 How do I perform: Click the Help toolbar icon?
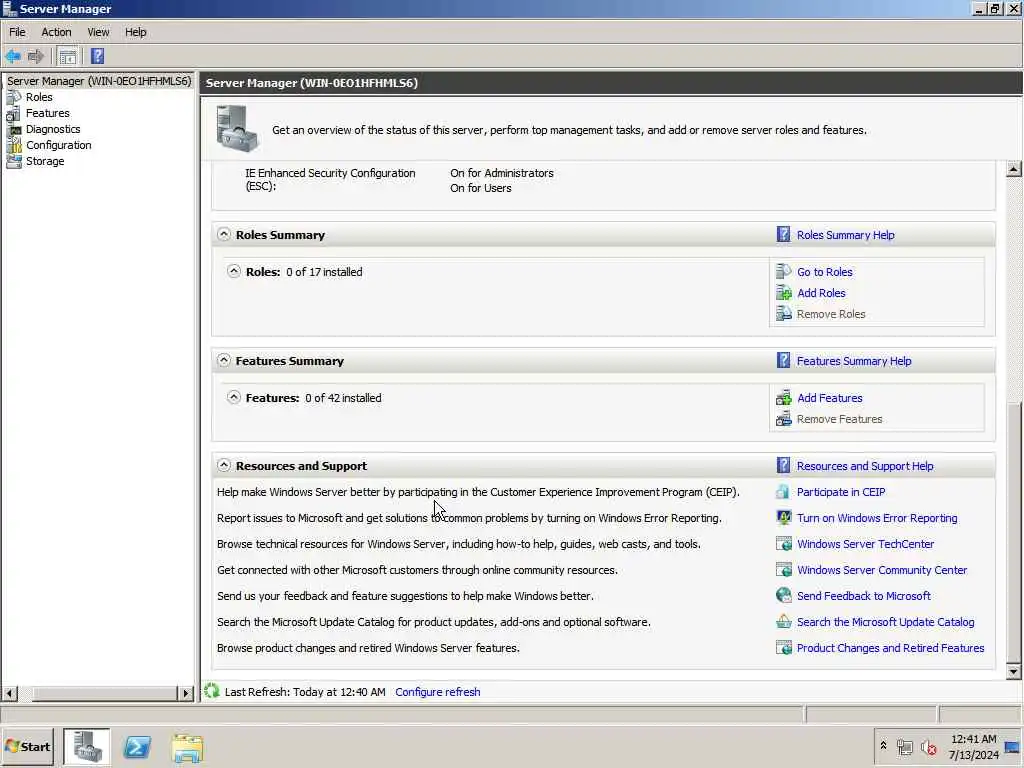click(97, 56)
